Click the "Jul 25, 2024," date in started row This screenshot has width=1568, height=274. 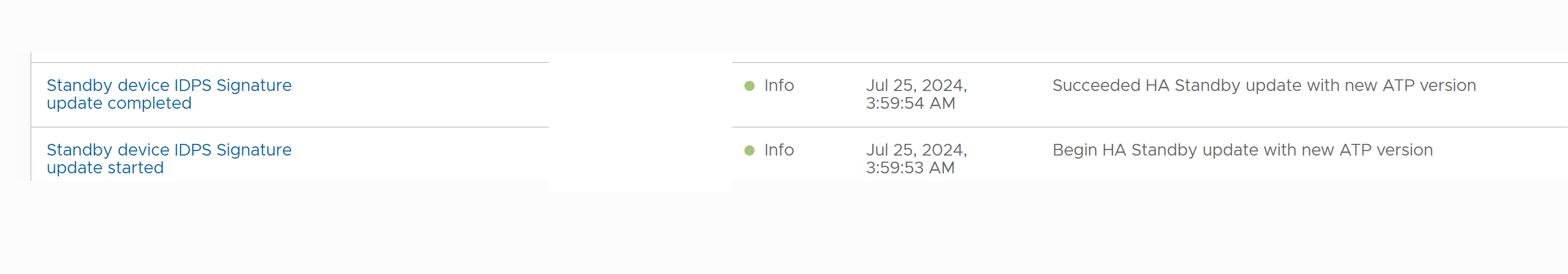[916, 150]
